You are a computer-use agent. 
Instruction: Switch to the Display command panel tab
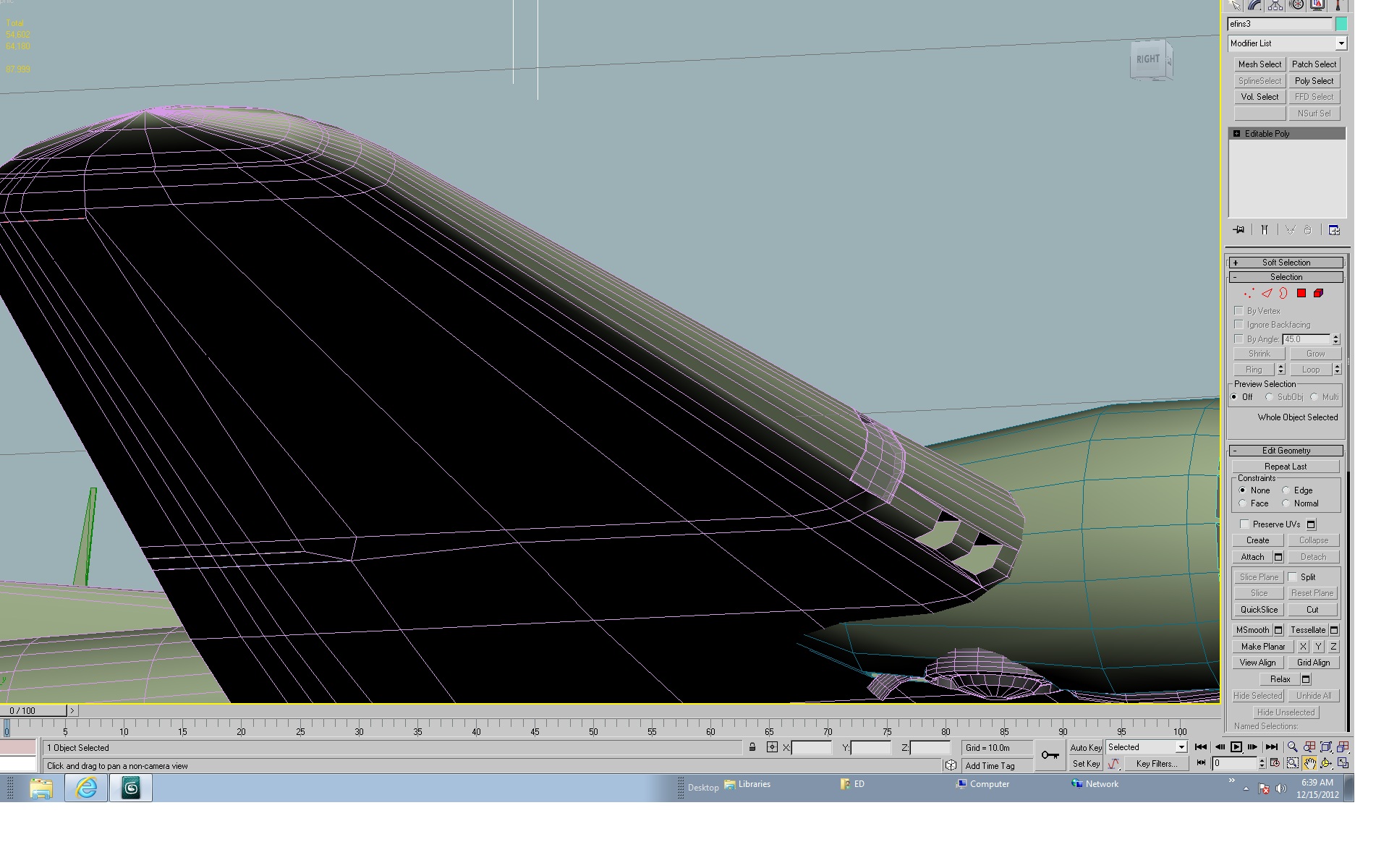pyautogui.click(x=1317, y=6)
